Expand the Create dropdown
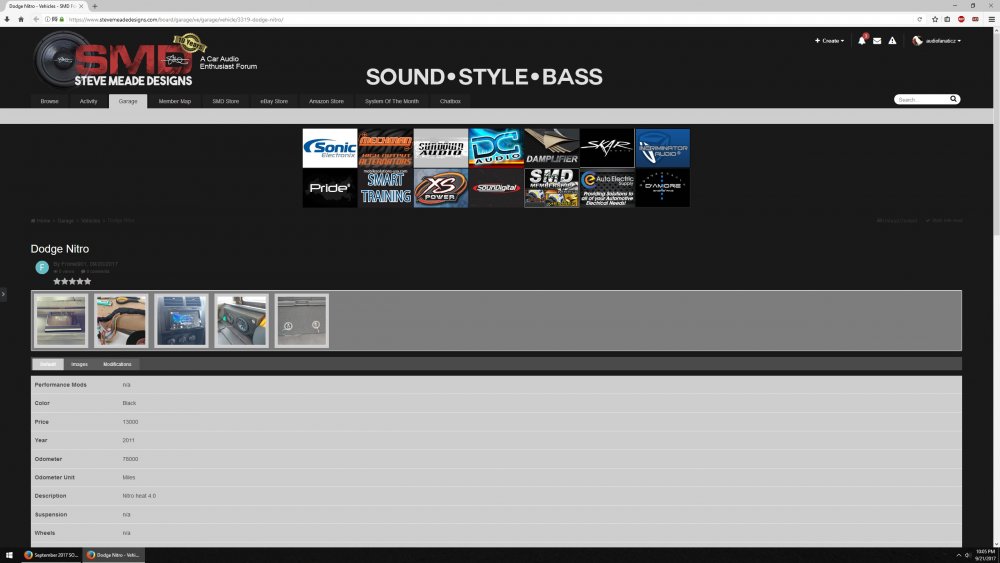Screen dimensions: 1000x563 pos(829,41)
